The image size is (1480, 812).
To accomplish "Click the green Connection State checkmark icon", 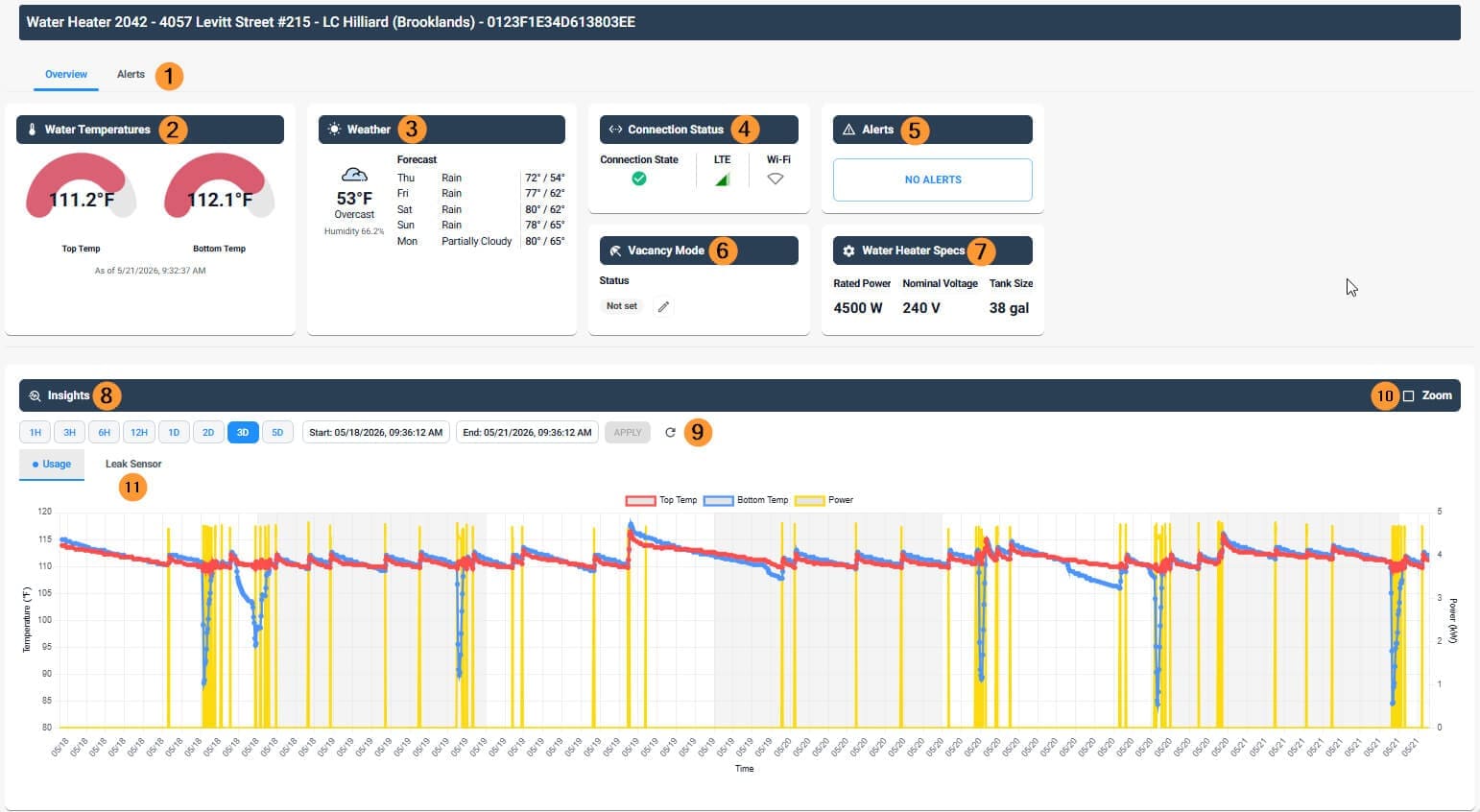I will coord(639,179).
